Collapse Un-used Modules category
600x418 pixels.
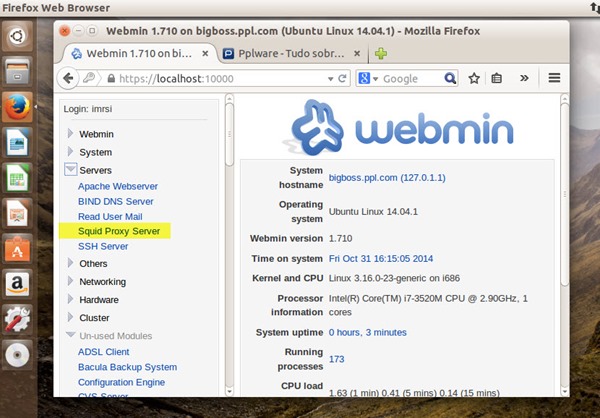[70, 335]
